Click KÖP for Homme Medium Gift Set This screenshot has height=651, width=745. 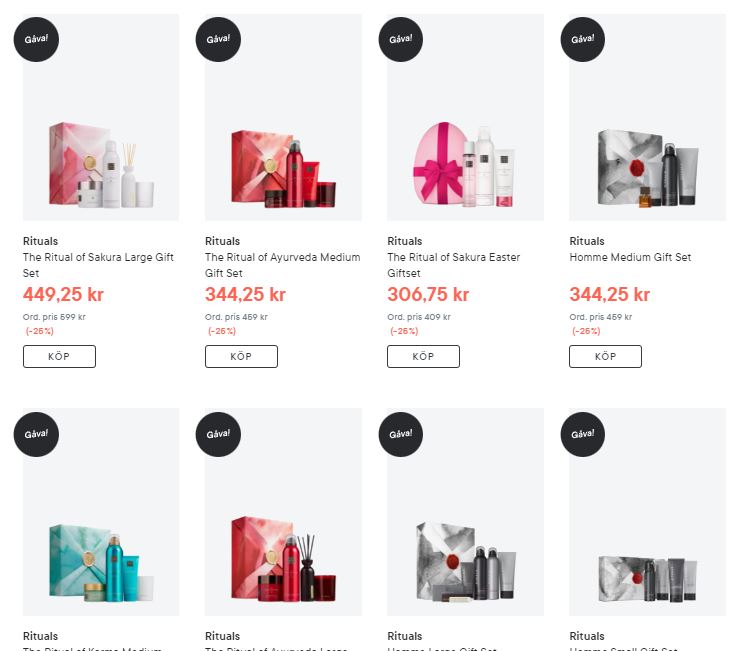[x=605, y=356]
